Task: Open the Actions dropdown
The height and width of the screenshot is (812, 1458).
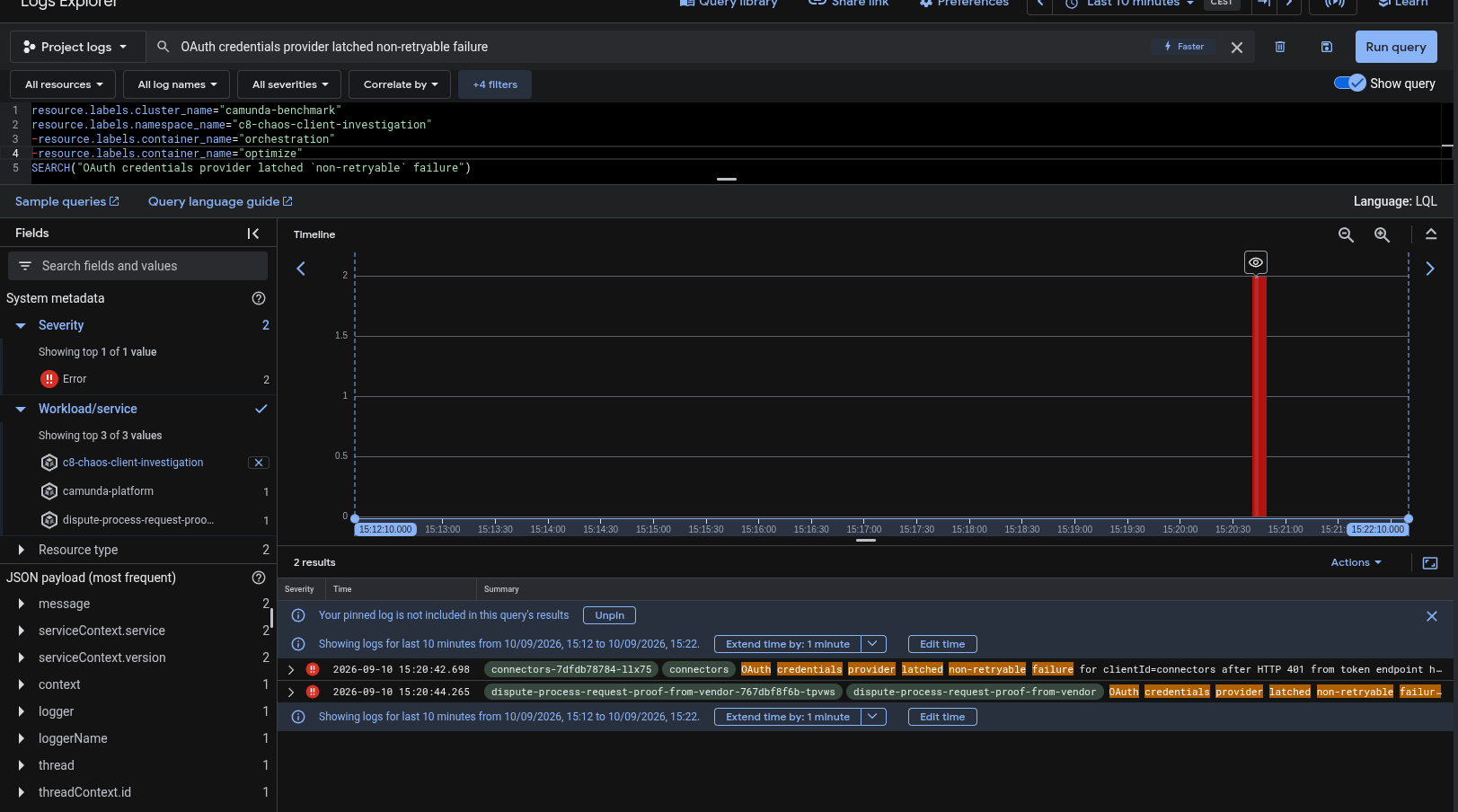Action: pyautogui.click(x=1356, y=562)
